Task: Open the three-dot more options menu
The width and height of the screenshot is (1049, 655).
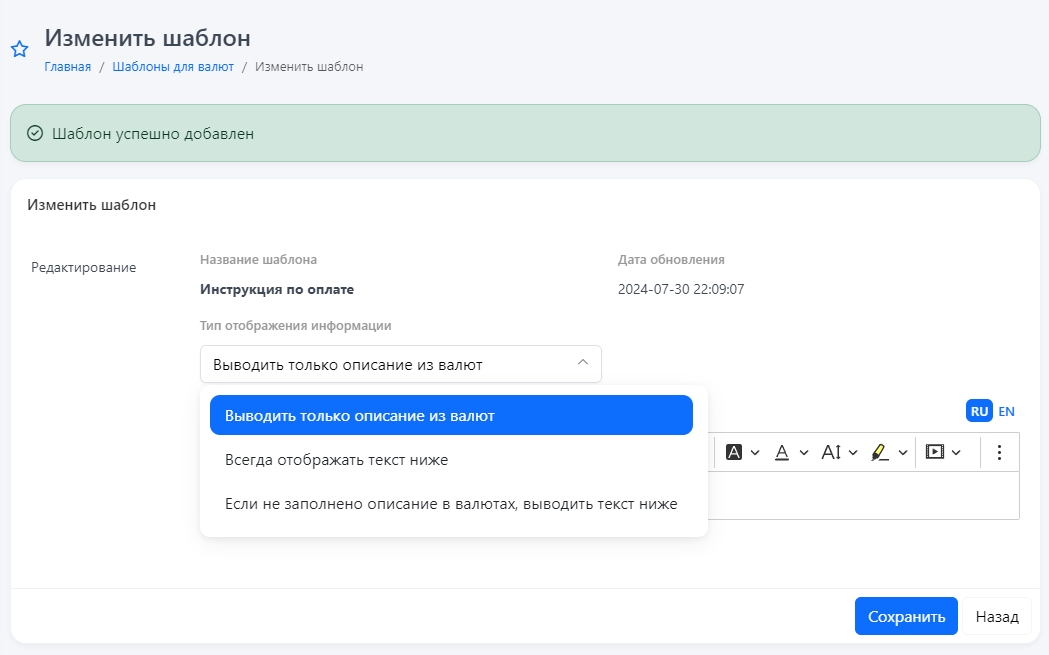Action: [999, 452]
